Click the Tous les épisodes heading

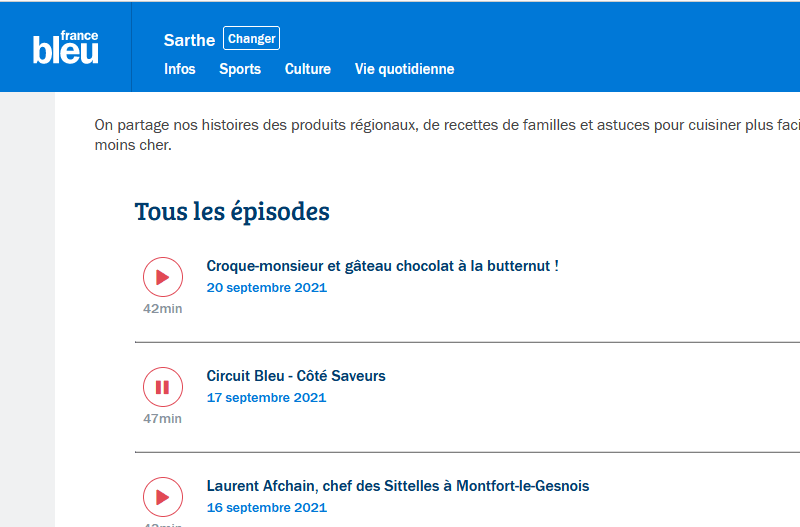232,212
